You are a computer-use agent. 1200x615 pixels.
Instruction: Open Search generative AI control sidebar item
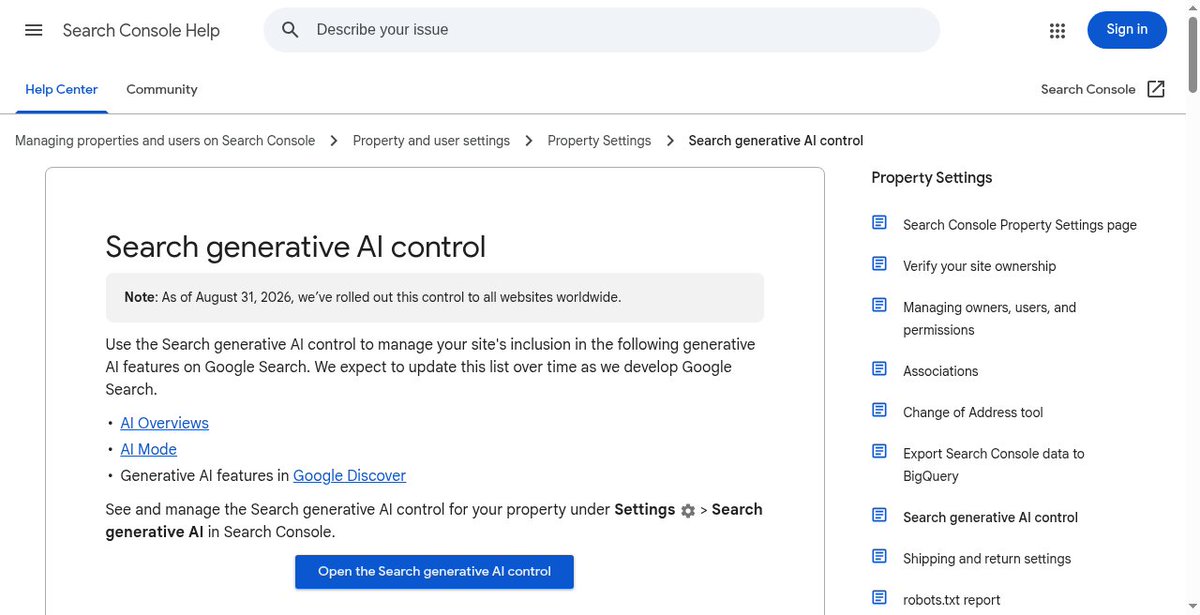pyautogui.click(x=990, y=517)
